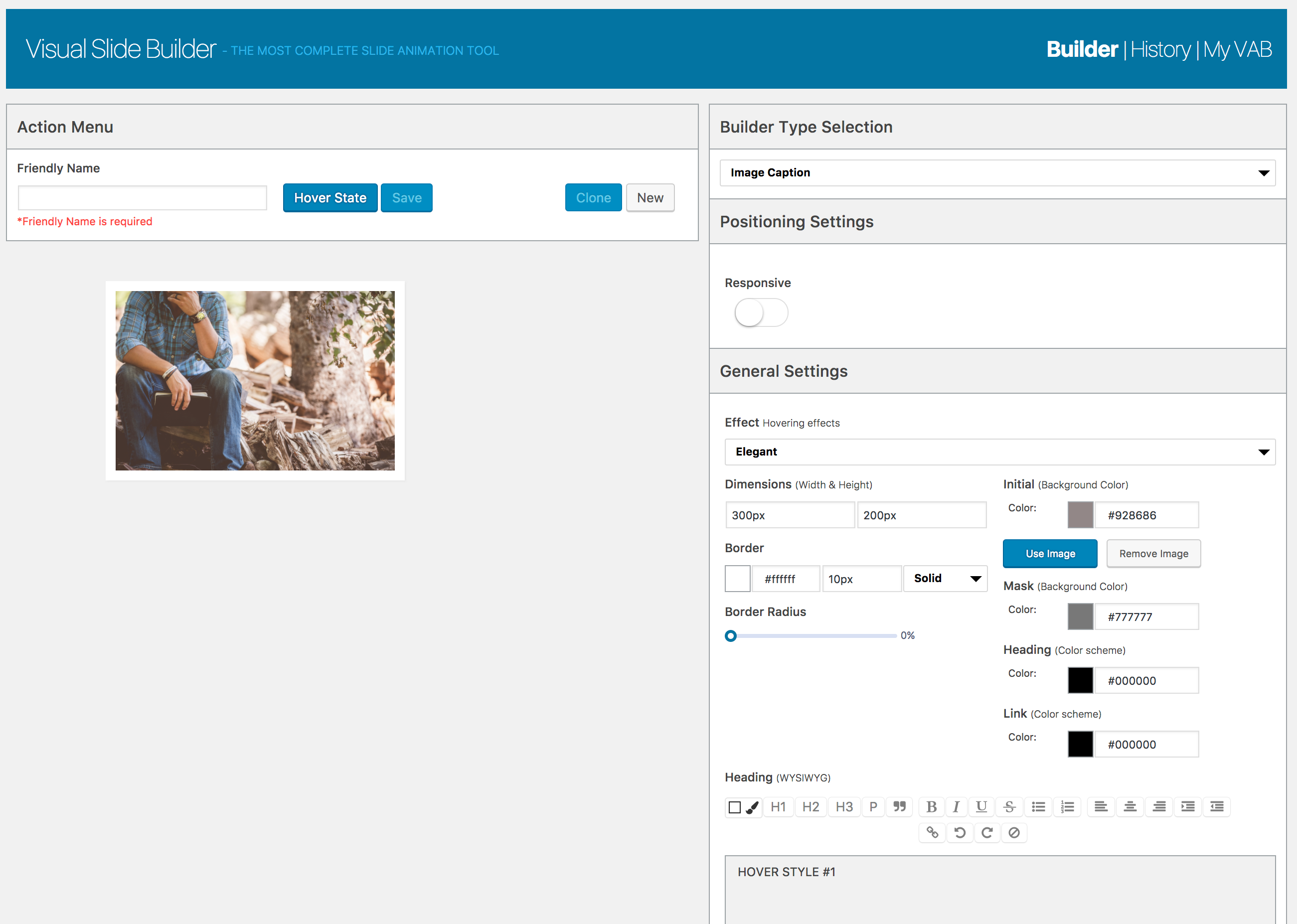The image size is (1297, 924).
Task: Switch to the History tab
Action: point(1160,49)
